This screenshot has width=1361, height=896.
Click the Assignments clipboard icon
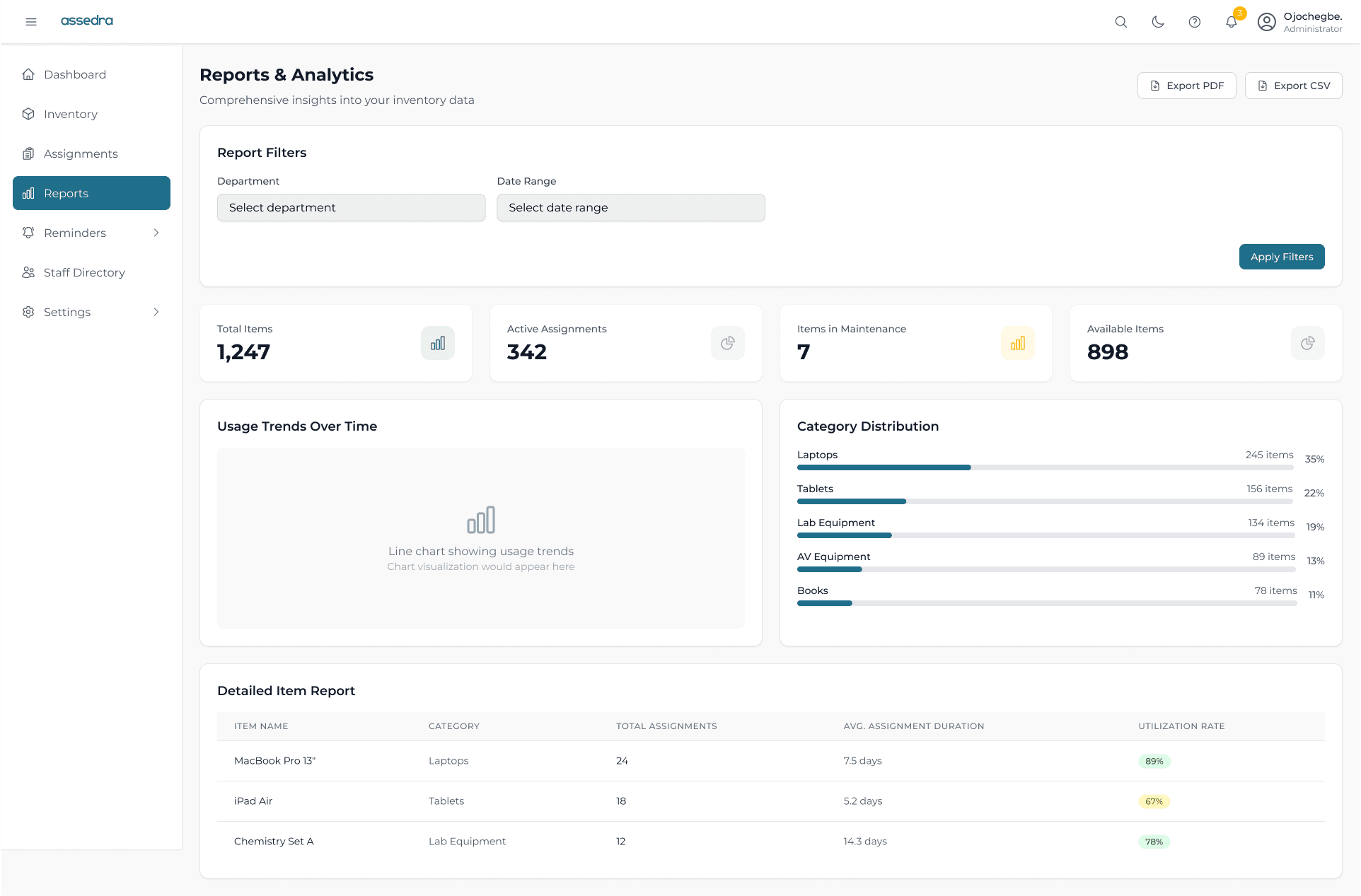28,153
